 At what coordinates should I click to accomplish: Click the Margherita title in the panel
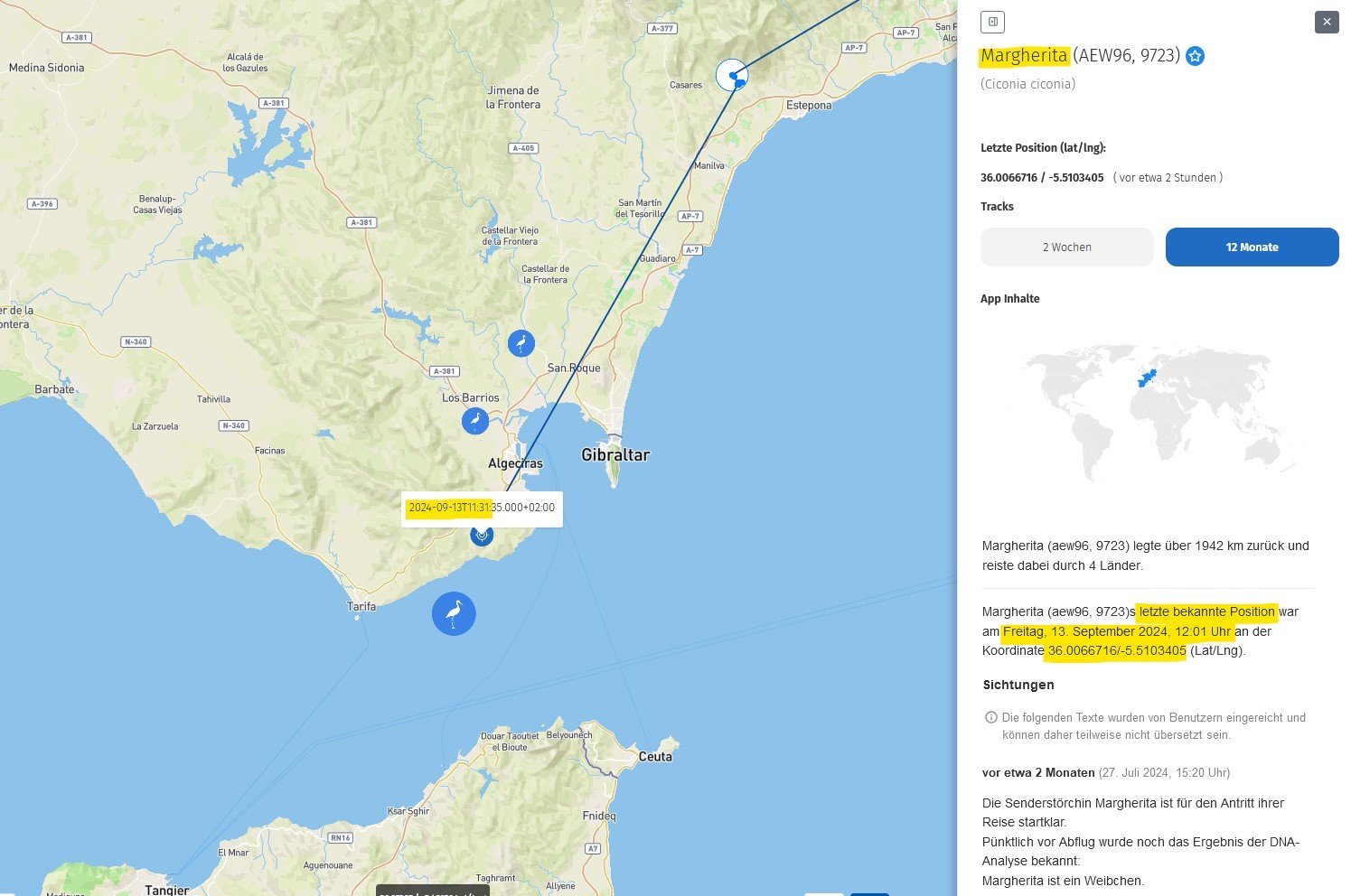coord(1024,56)
